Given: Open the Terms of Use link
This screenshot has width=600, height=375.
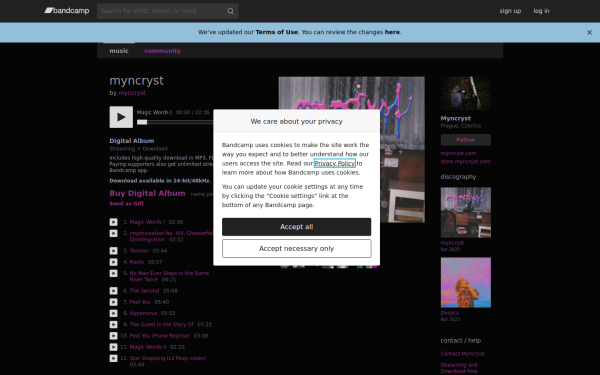Looking at the screenshot, I should 277,32.
